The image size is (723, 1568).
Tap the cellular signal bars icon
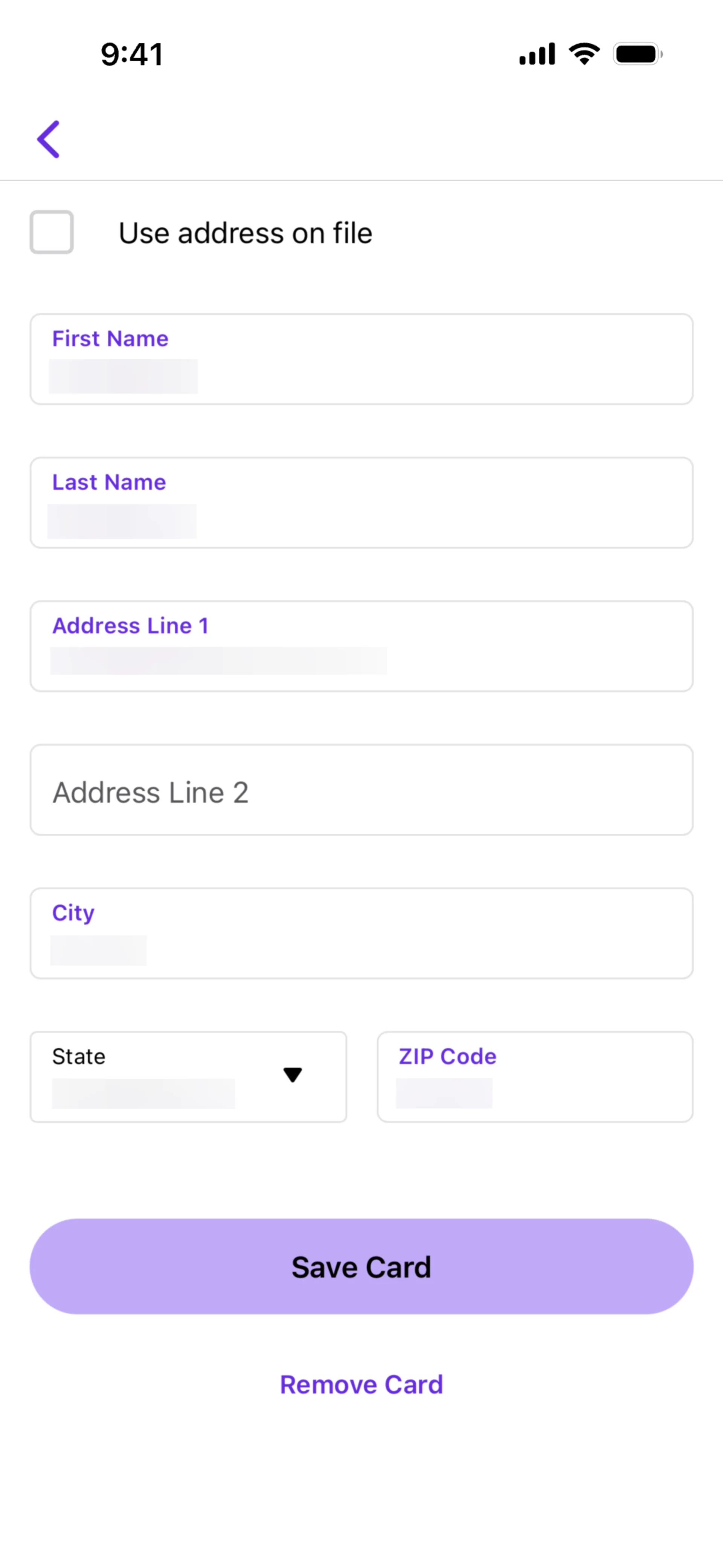pyautogui.click(x=537, y=54)
